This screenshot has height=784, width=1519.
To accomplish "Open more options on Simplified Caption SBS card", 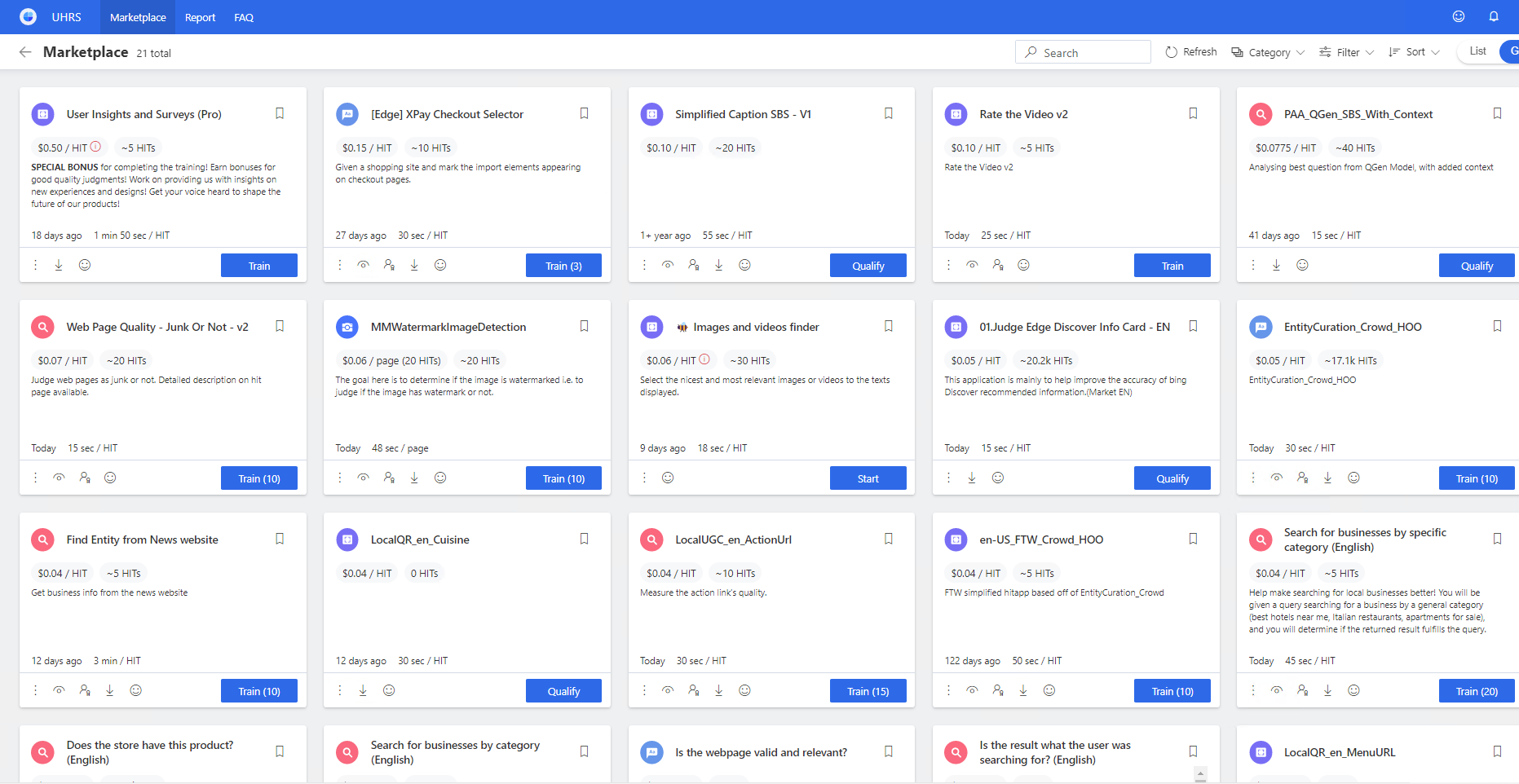I will 644,265.
